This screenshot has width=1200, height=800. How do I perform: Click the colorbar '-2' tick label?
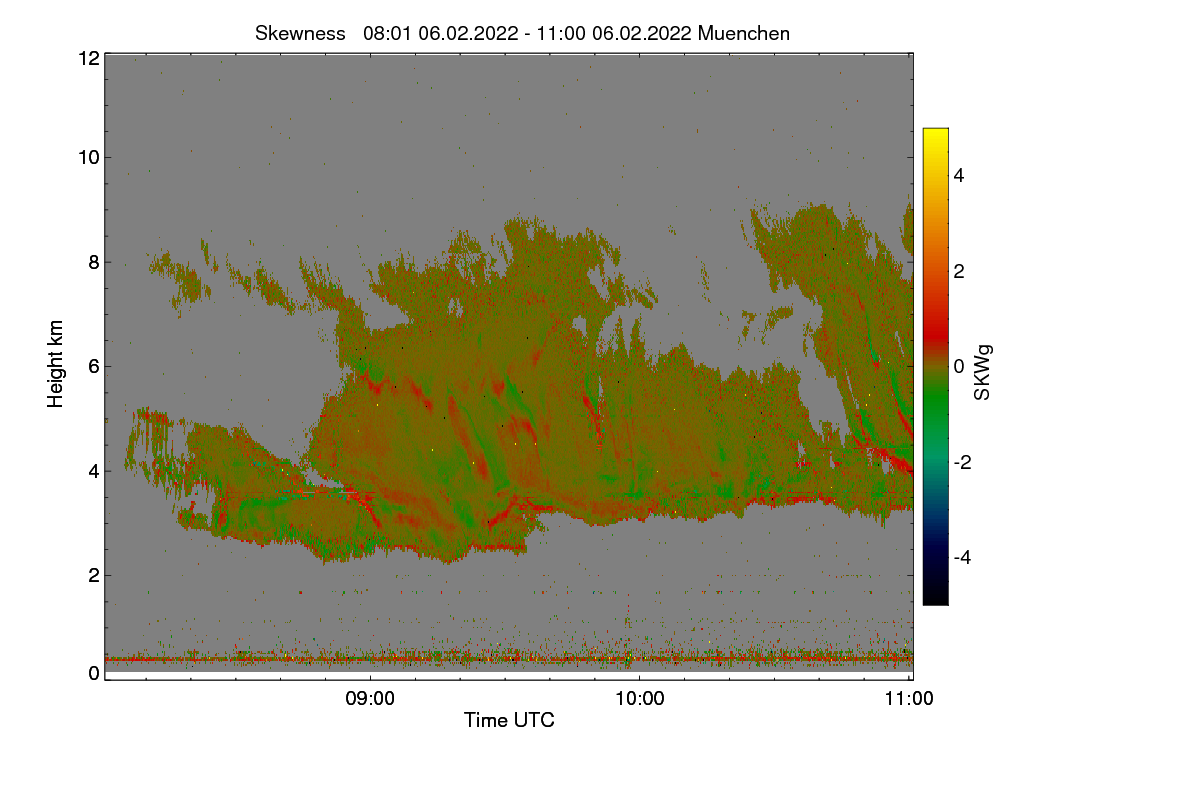click(x=962, y=462)
